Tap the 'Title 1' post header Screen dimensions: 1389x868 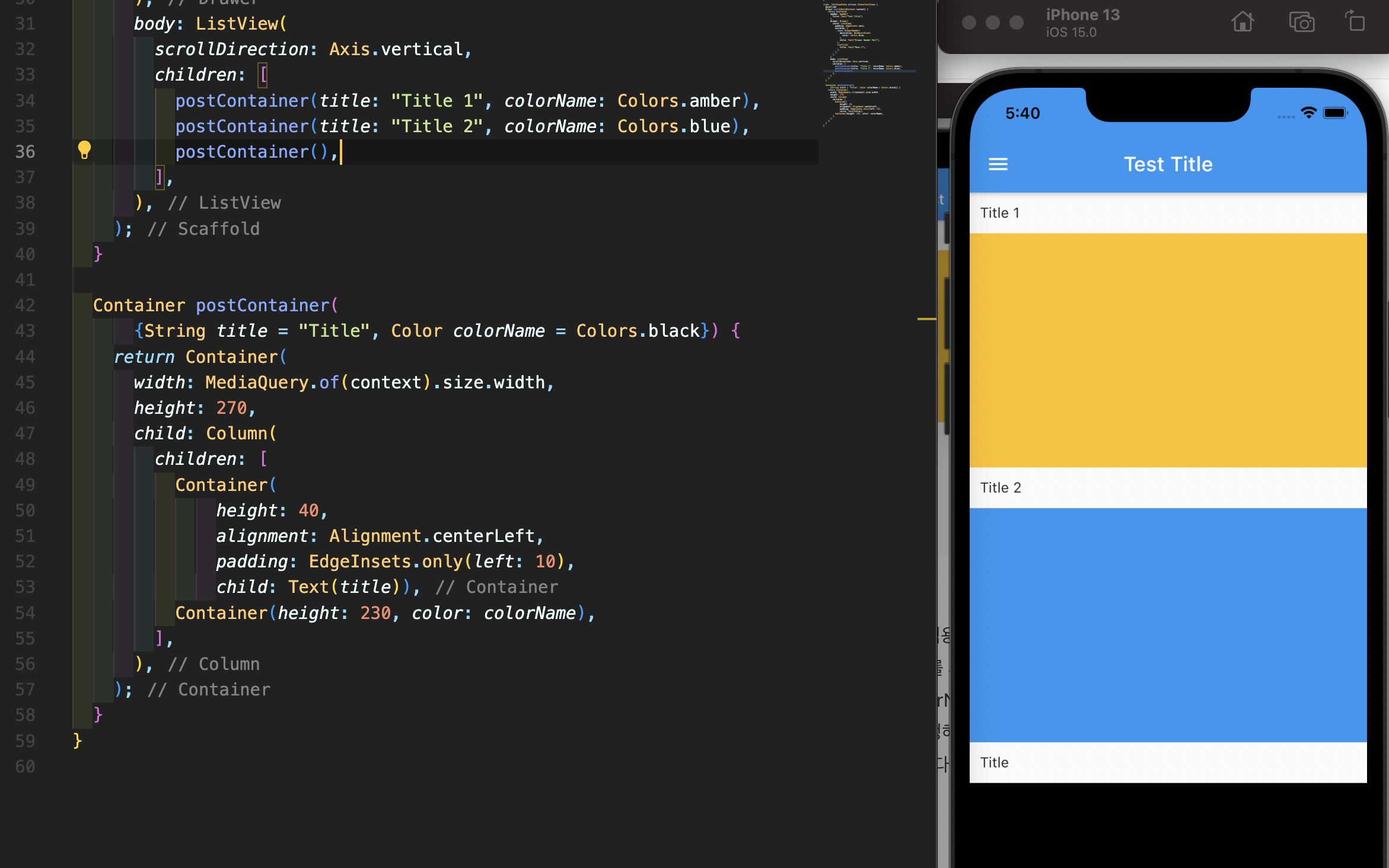1000,213
